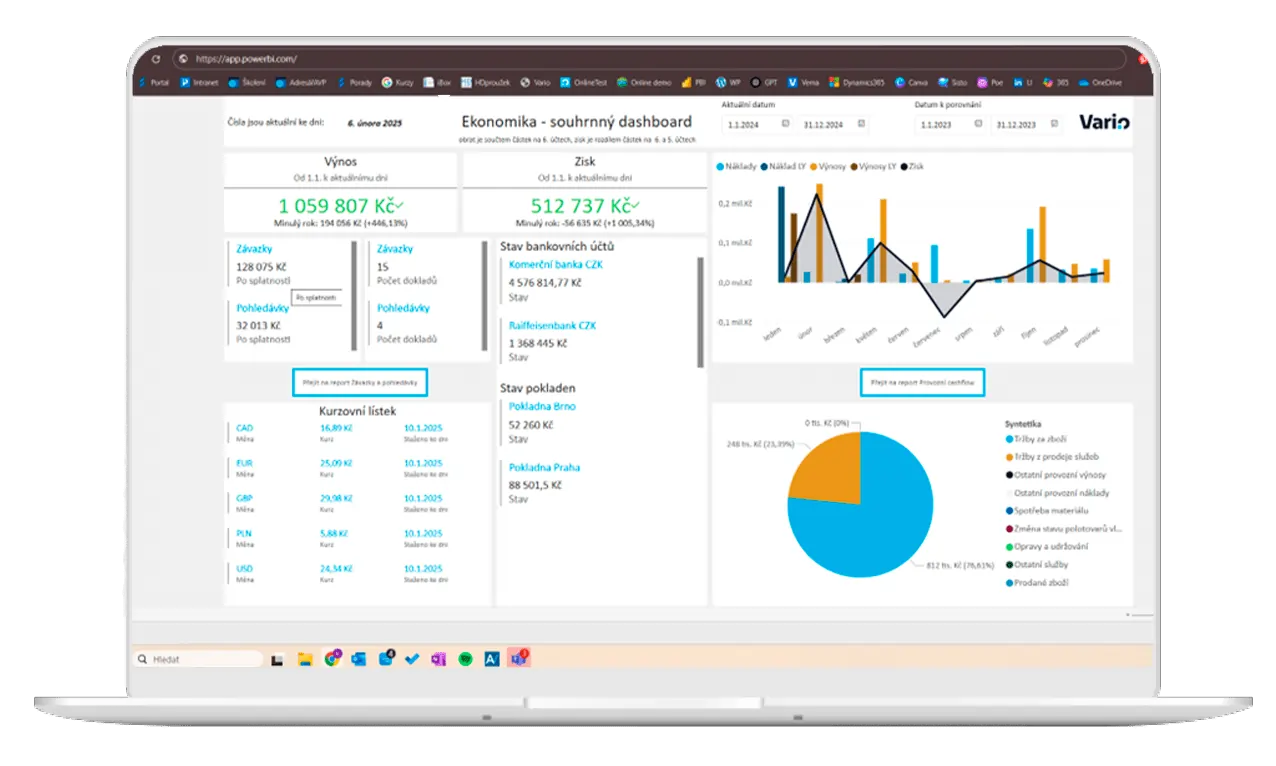The image size is (1276, 766).
Task: Click the browser reload icon
Action: pos(155,59)
